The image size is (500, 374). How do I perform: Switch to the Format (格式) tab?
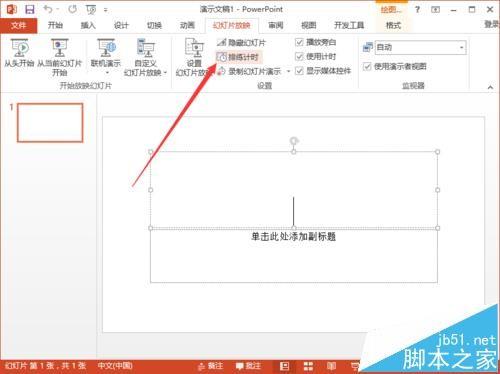393,25
